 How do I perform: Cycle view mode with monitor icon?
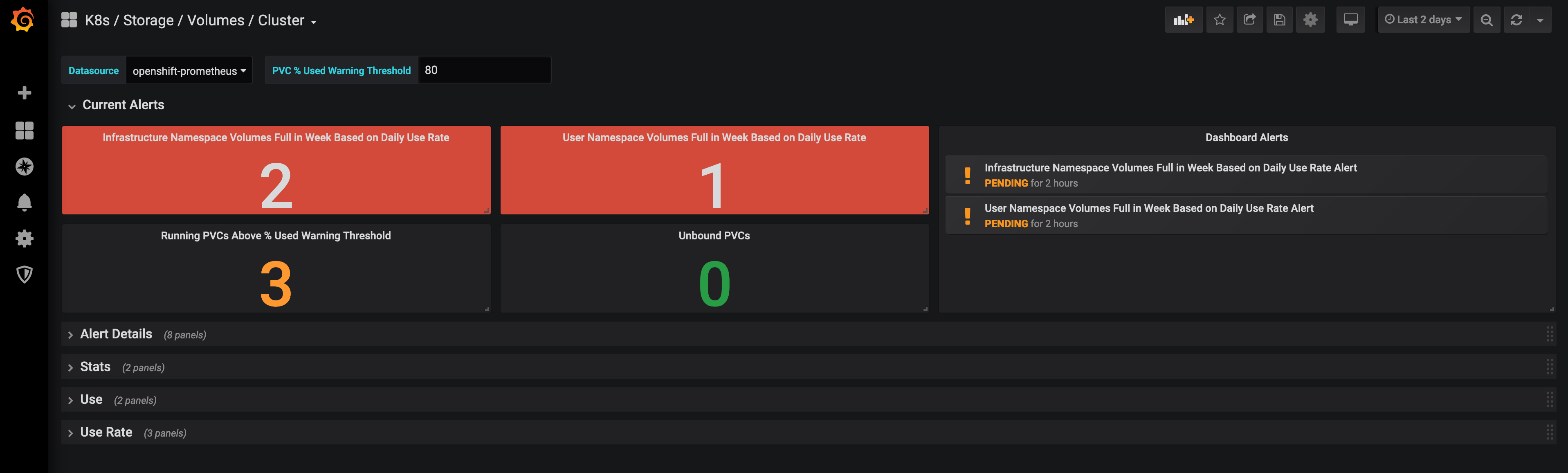1350,20
